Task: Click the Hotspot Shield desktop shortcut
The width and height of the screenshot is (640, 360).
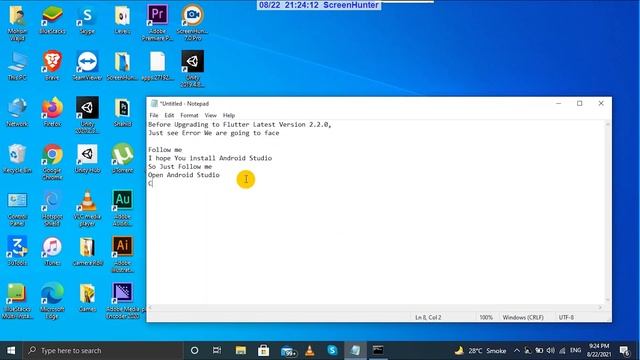Action: coord(52,208)
